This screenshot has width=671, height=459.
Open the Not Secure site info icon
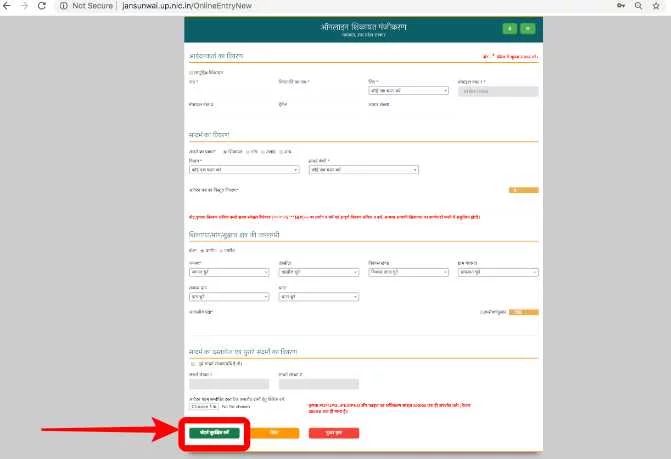point(63,6)
